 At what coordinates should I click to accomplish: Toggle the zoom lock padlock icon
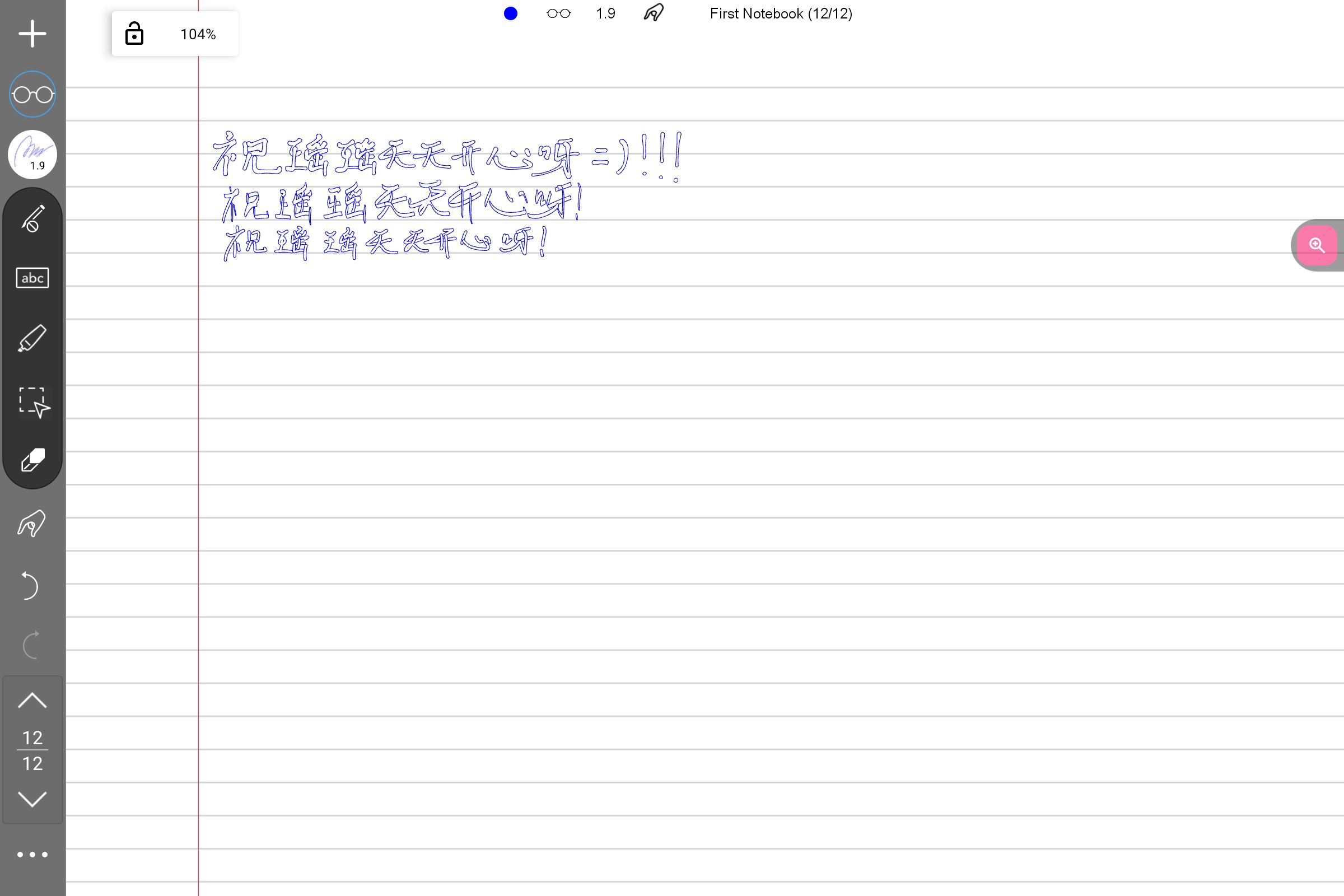pos(134,34)
